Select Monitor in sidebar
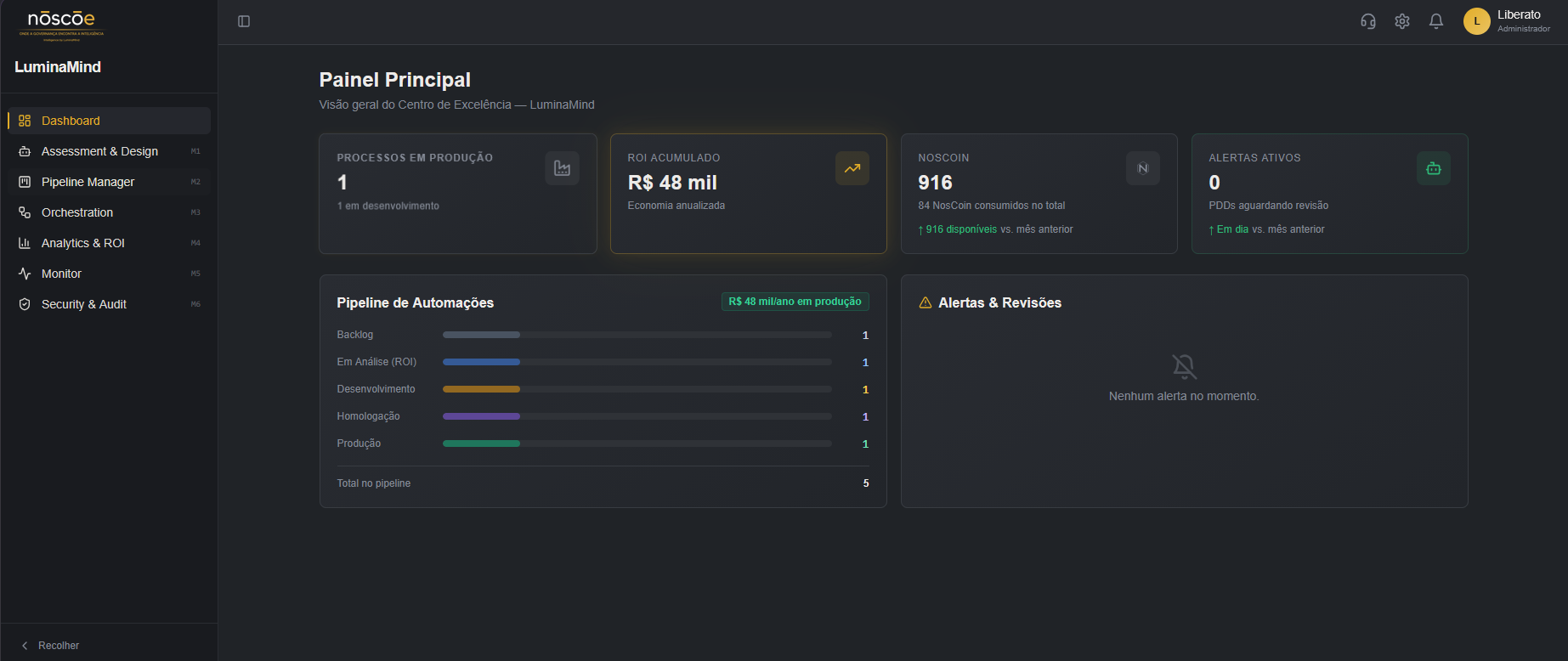Screen dimensions: 1568x661 click(109, 274)
